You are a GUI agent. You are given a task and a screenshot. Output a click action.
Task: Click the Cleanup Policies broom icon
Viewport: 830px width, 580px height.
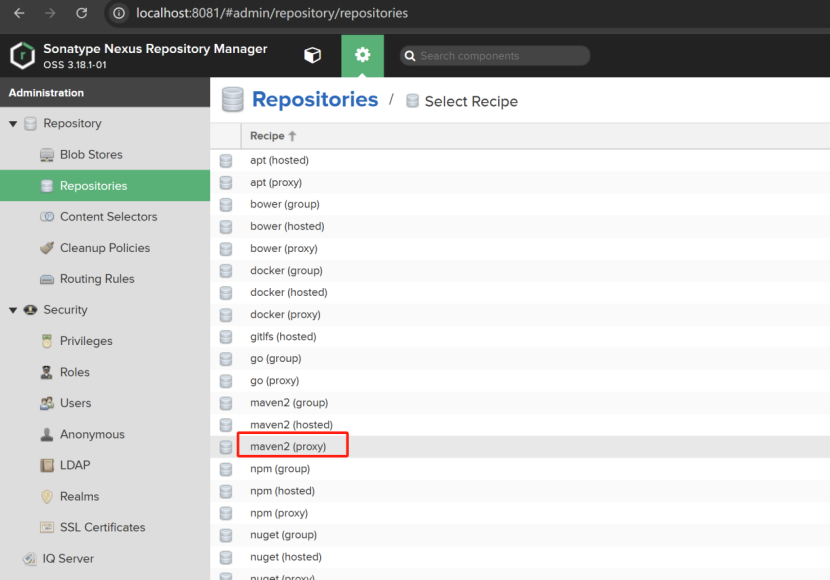(x=47, y=248)
